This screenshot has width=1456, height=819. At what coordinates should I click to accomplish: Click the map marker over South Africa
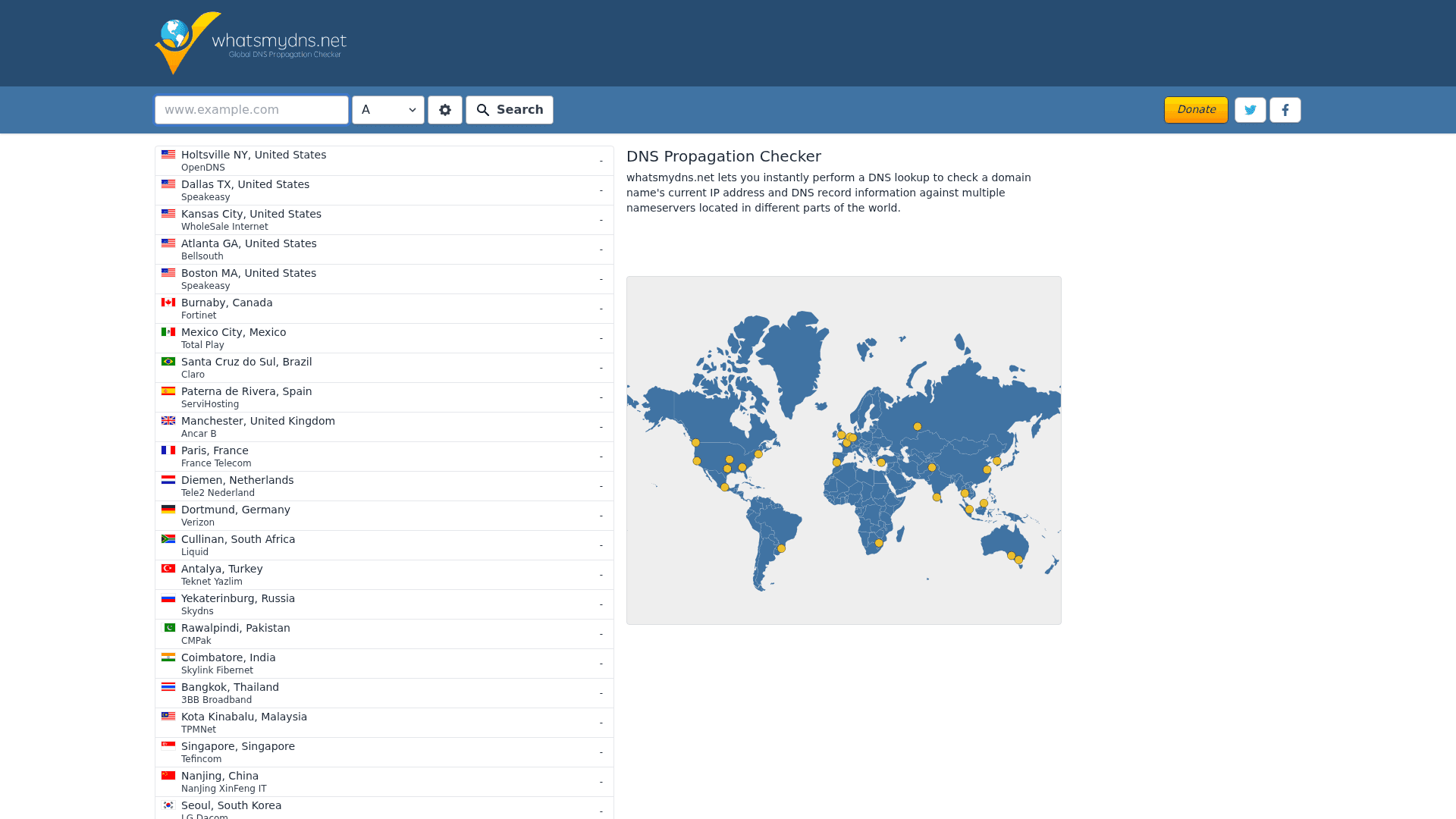(x=878, y=541)
